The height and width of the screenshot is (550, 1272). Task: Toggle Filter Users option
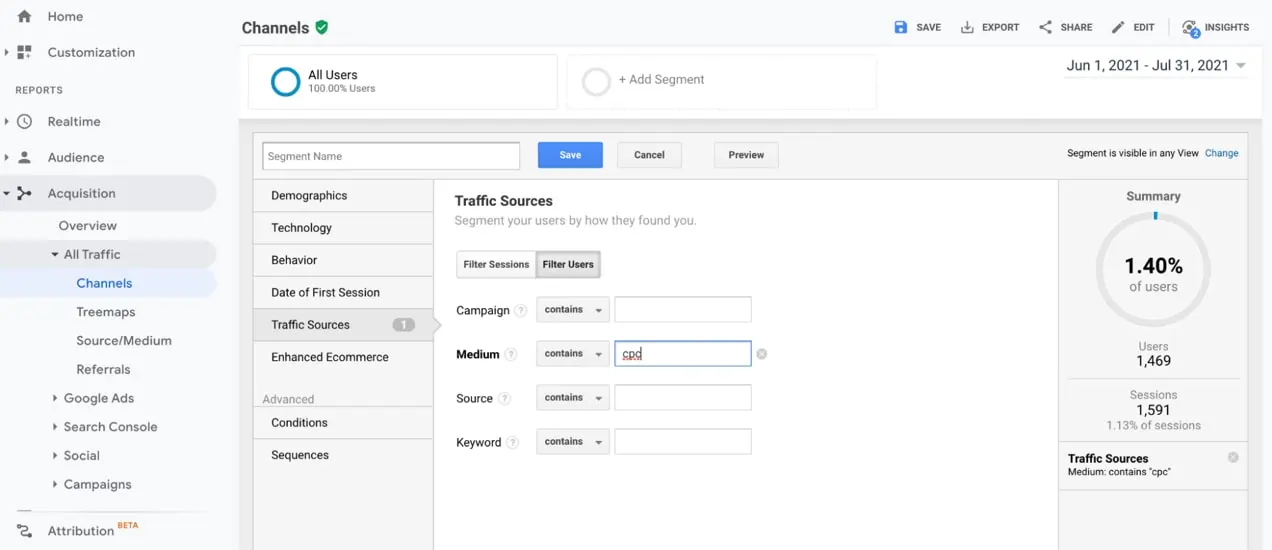tap(568, 265)
